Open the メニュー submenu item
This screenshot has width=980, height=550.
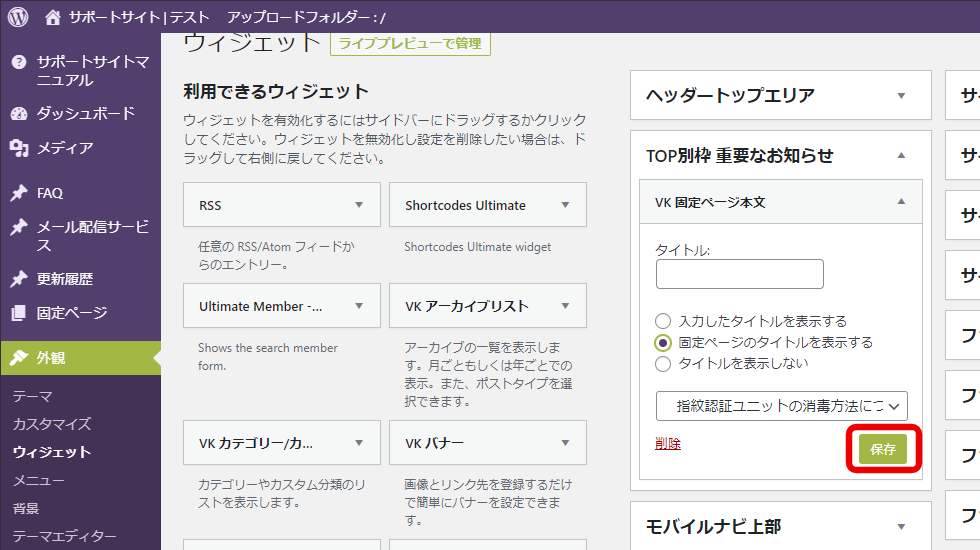click(38, 480)
